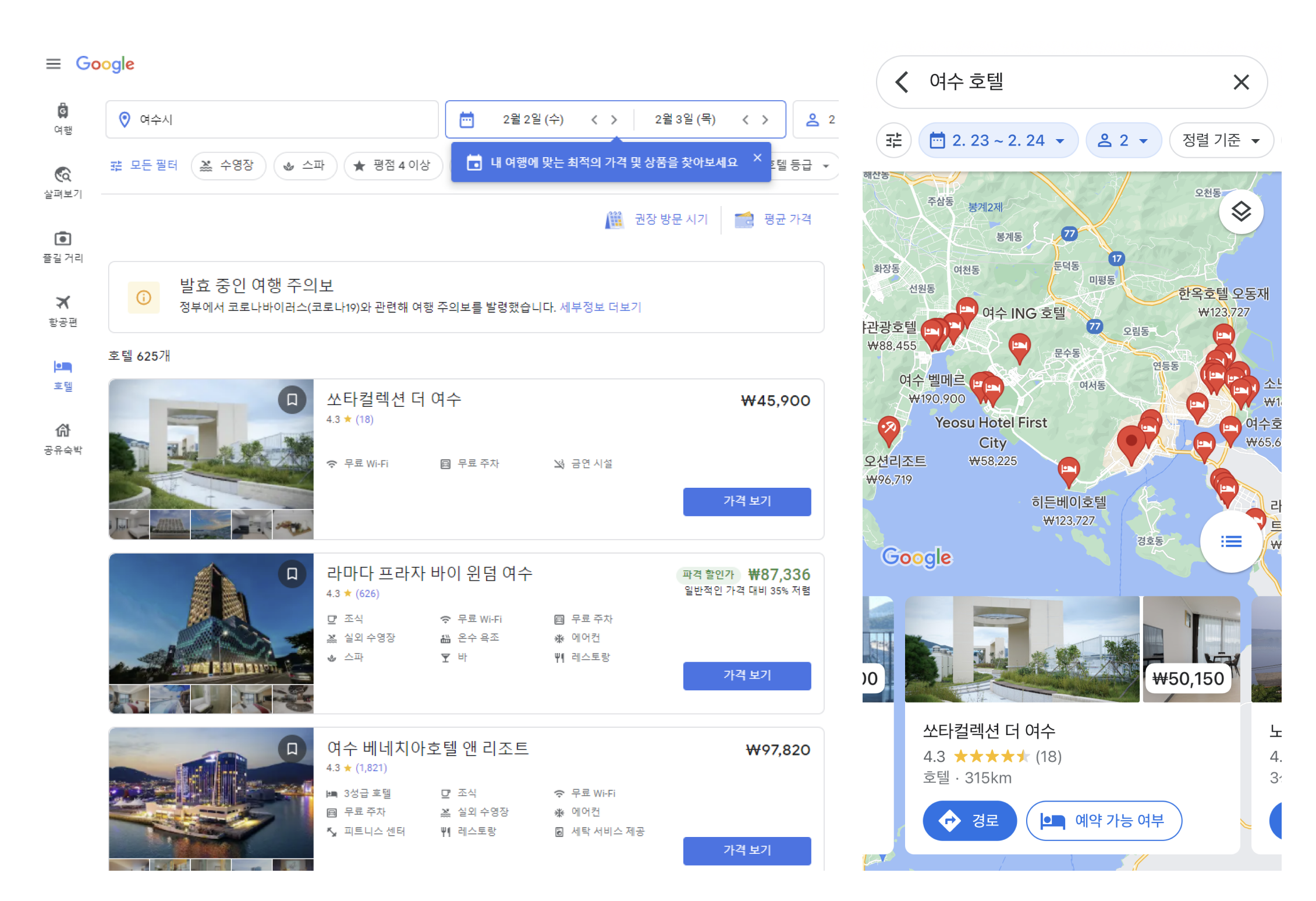Open the 라마다 프라자 바이 윈덤 여수 title
1316x901 pixels.
(430, 573)
